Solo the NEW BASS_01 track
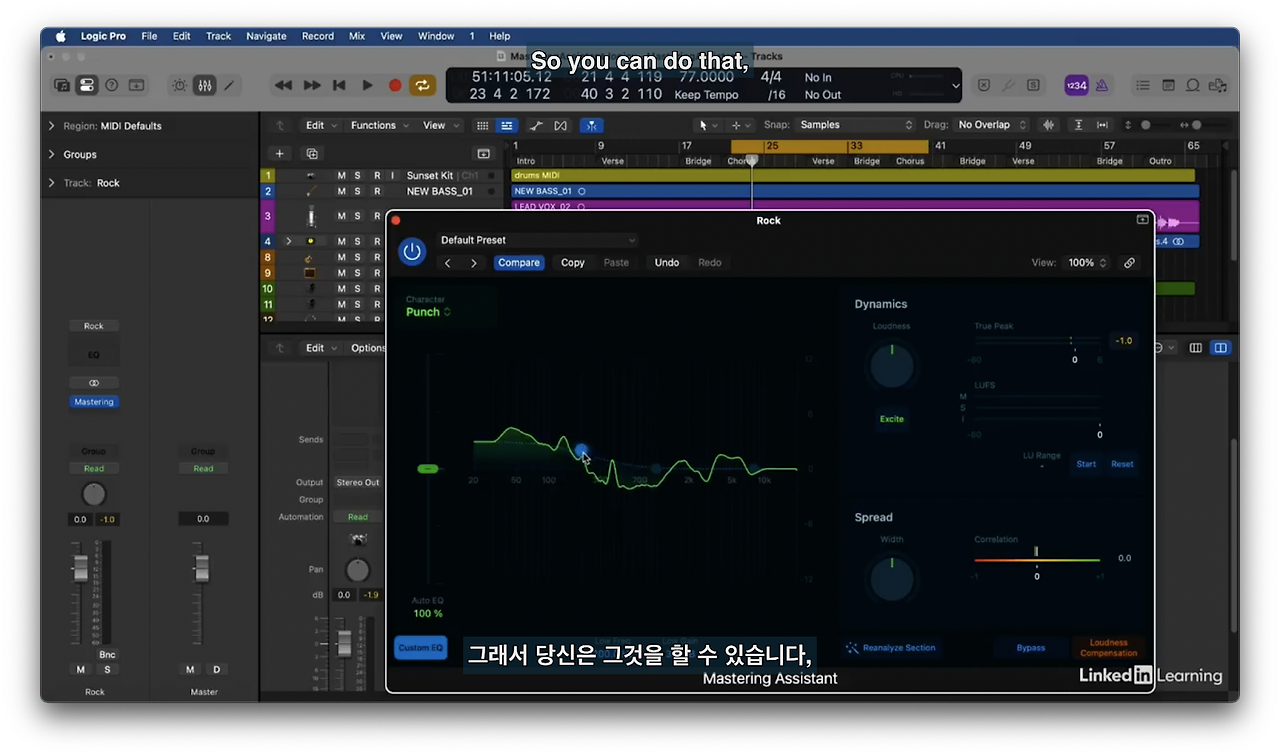Viewport: 1280px width, 756px height. point(357,191)
